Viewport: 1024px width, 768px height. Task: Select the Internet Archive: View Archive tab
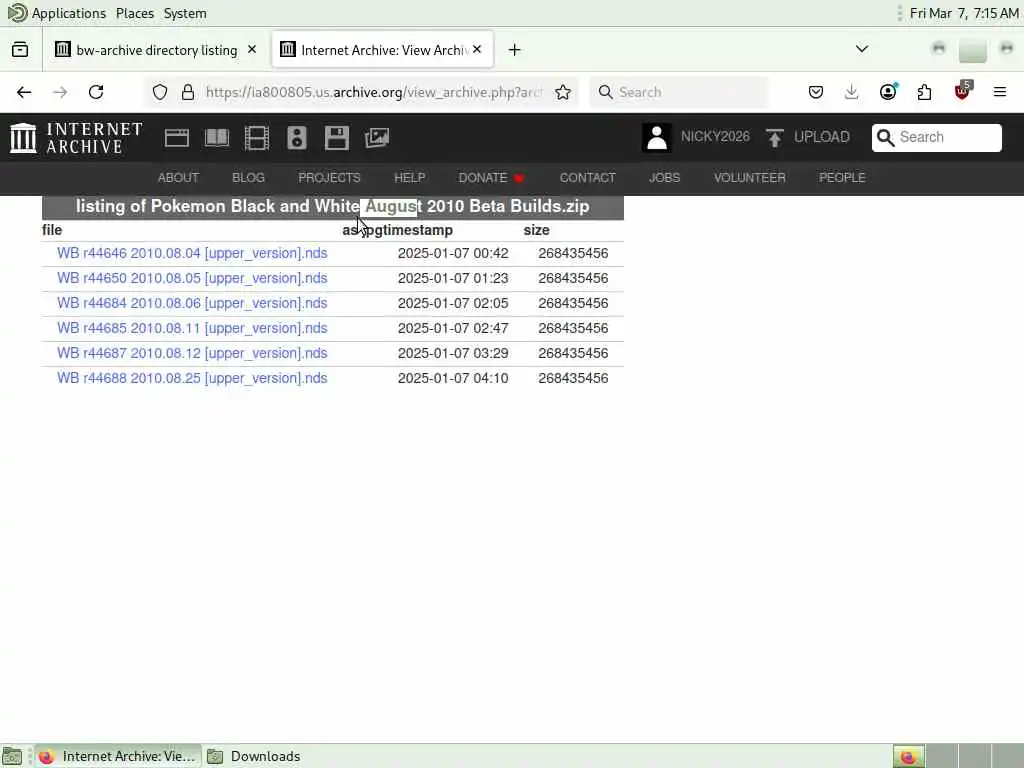pyautogui.click(x=383, y=50)
